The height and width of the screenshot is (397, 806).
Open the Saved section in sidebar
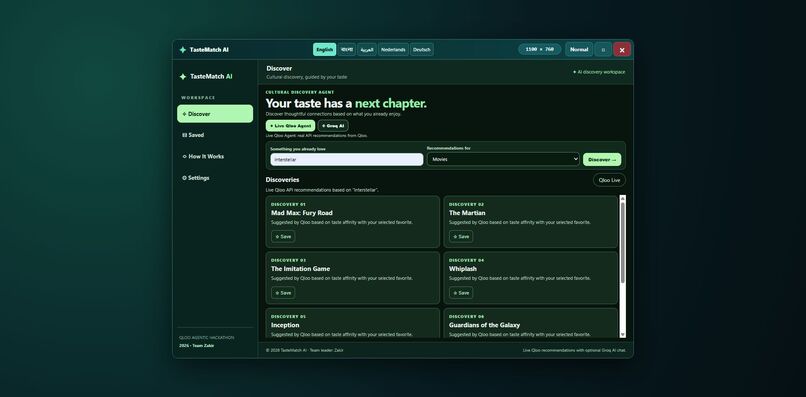(215, 135)
